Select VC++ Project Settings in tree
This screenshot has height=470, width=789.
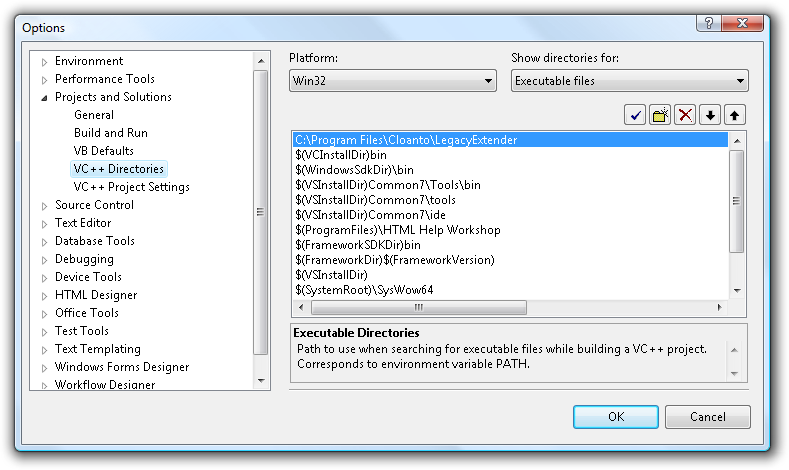[x=131, y=187]
